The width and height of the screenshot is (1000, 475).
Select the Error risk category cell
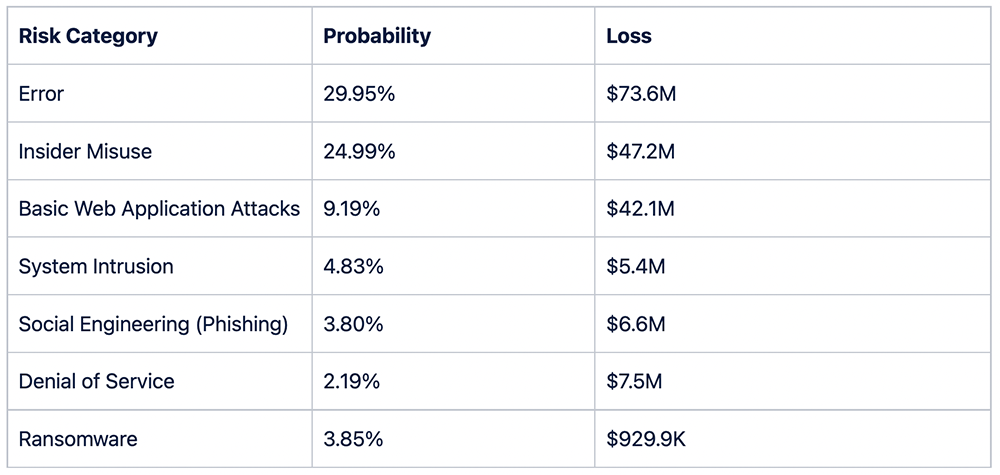[41, 94]
